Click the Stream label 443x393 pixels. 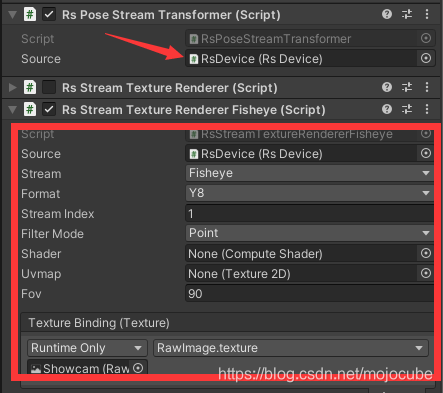[41, 174]
